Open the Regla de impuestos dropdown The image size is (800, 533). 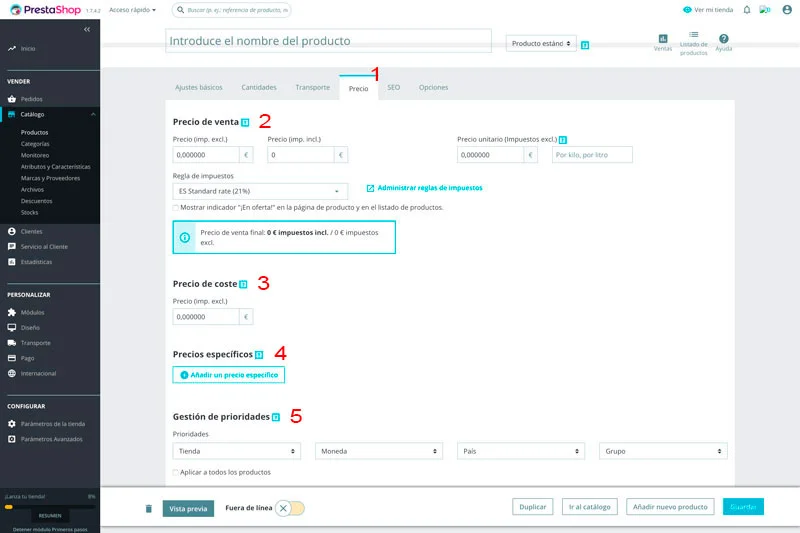pyautogui.click(x=260, y=191)
